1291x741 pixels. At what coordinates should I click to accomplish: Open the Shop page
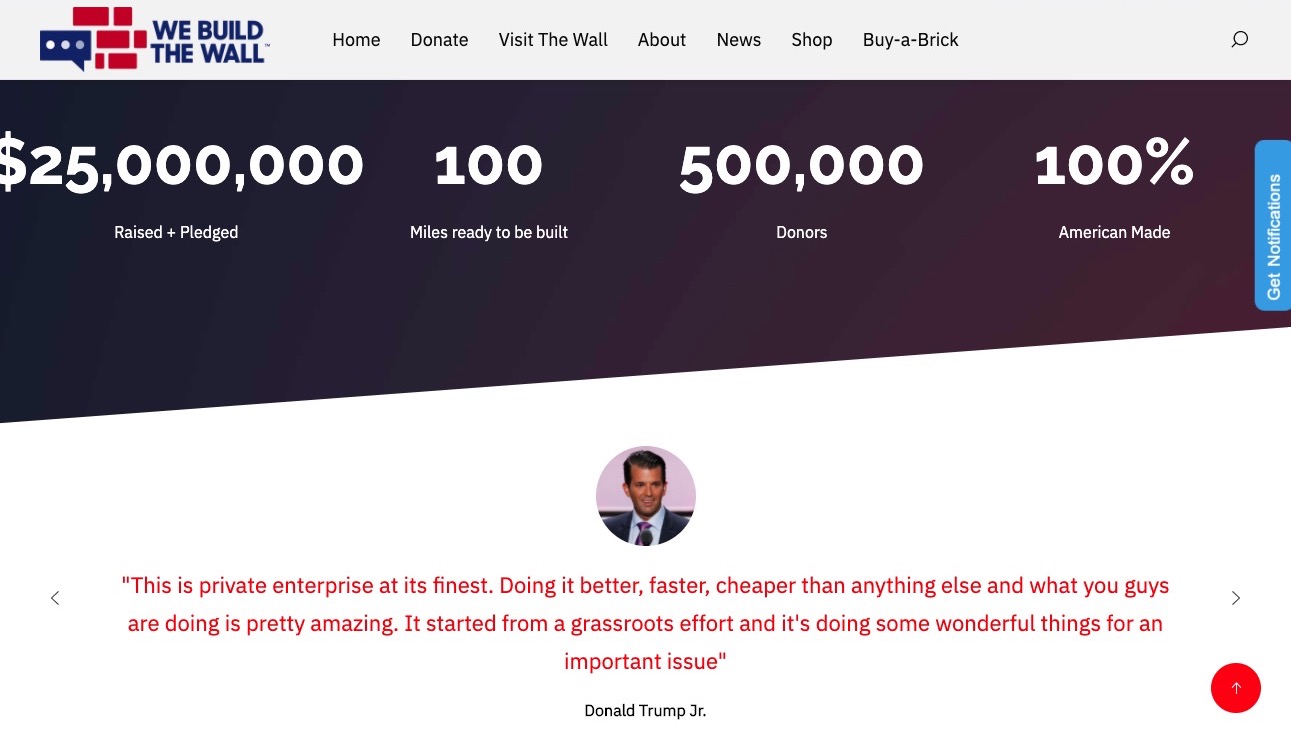pos(812,40)
